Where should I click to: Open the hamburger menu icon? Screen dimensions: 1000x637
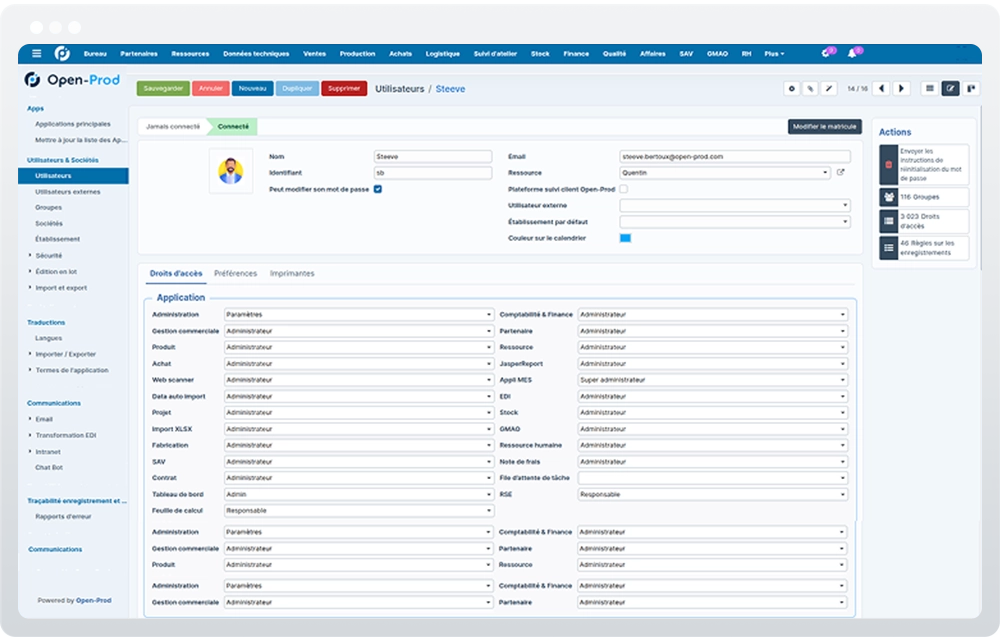(36, 54)
